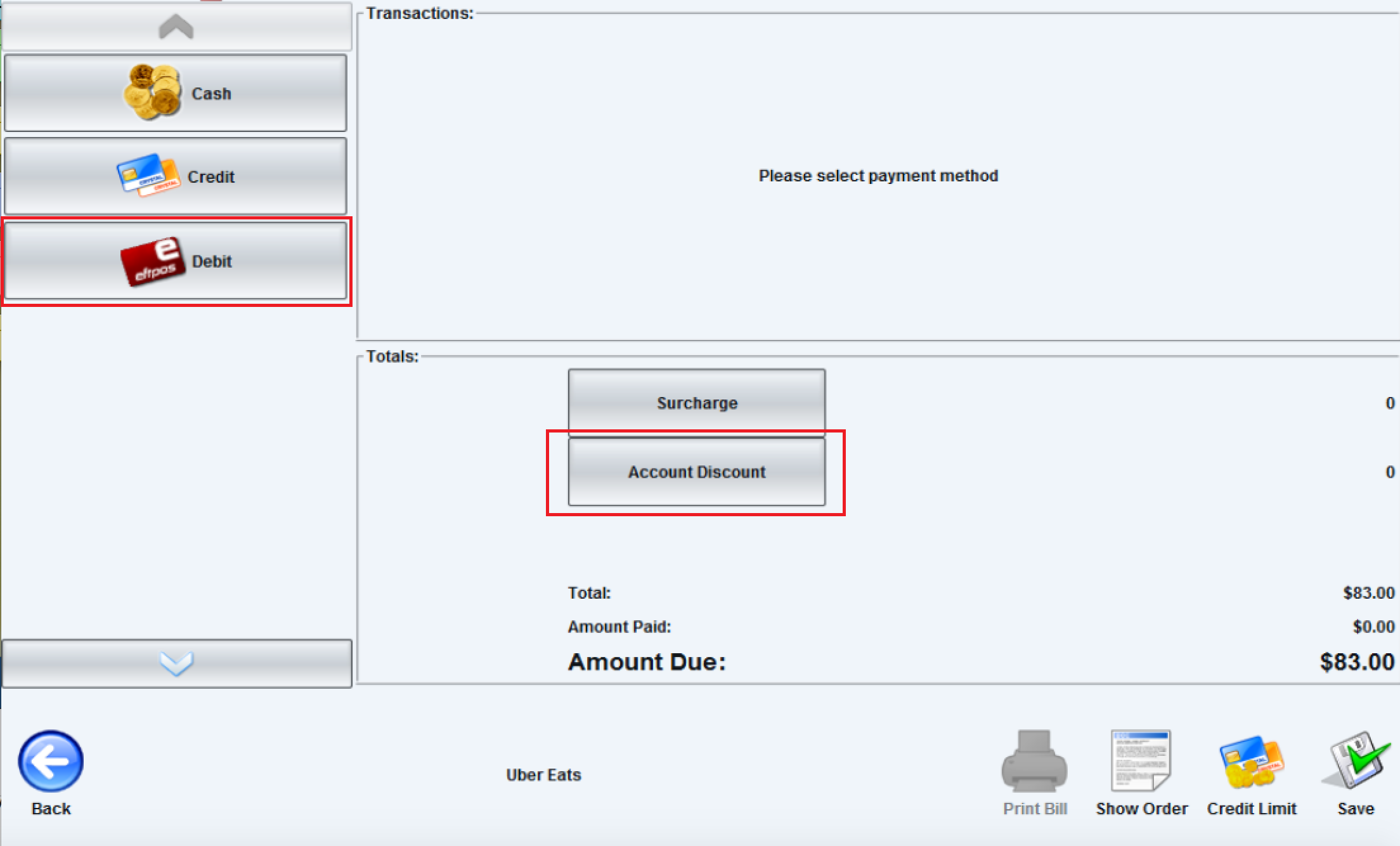This screenshot has width=1400, height=846.
Task: Show more payment methods with down chevron
Action: click(176, 663)
